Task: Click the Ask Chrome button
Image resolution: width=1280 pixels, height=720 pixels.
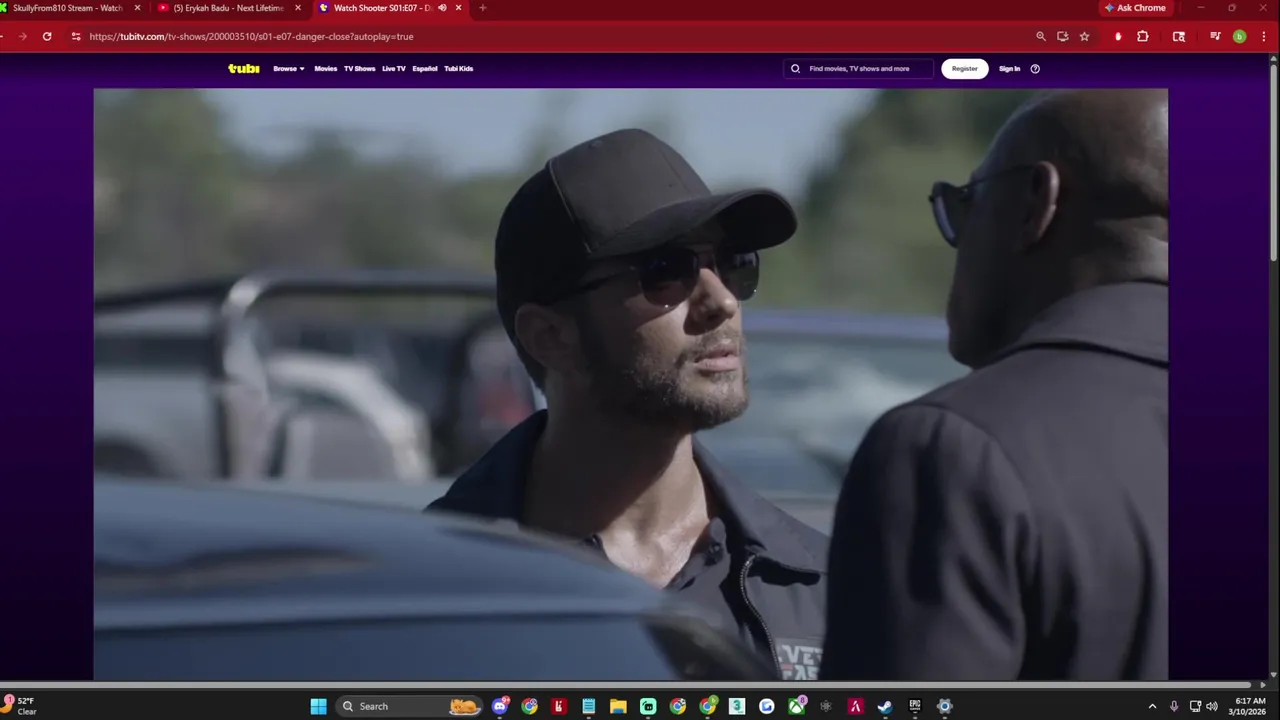Action: coord(1135,8)
